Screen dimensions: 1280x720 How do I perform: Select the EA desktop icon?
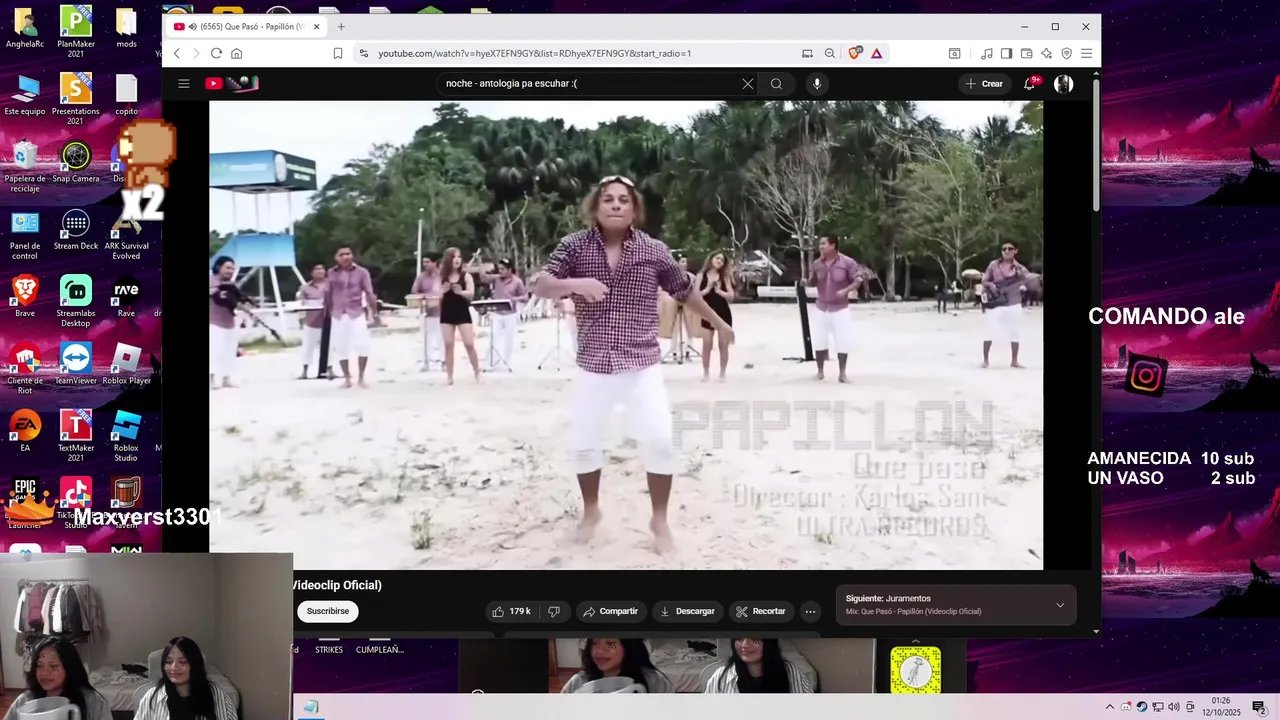click(25, 431)
